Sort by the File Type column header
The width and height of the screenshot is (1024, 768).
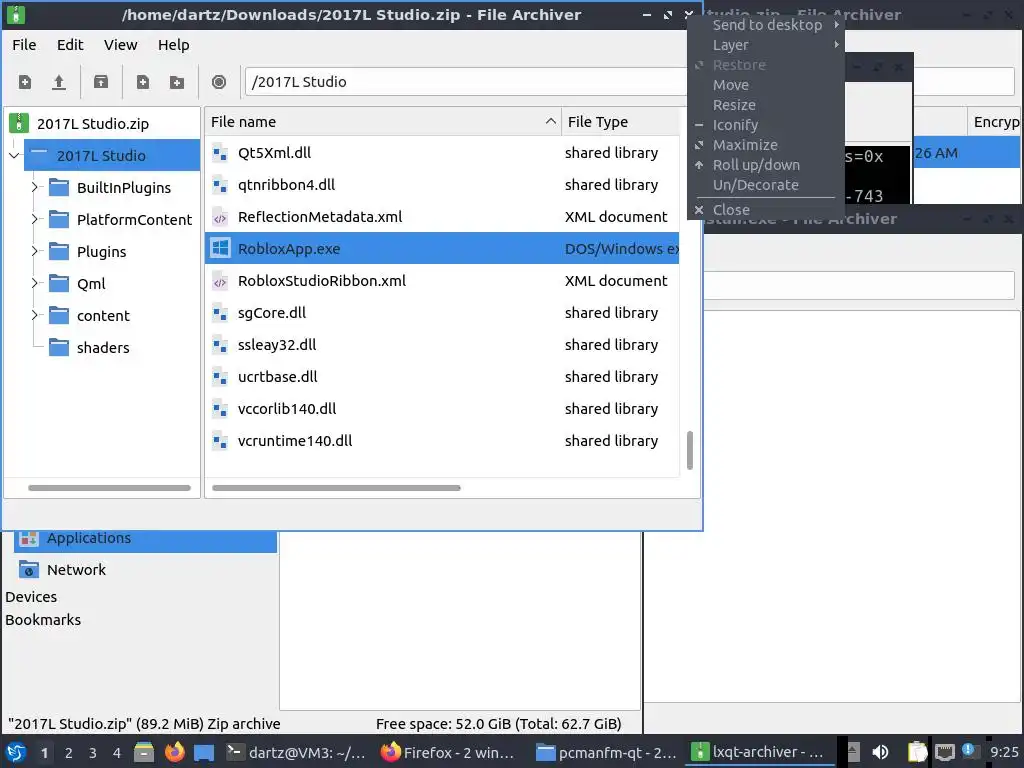pyautogui.click(x=620, y=122)
